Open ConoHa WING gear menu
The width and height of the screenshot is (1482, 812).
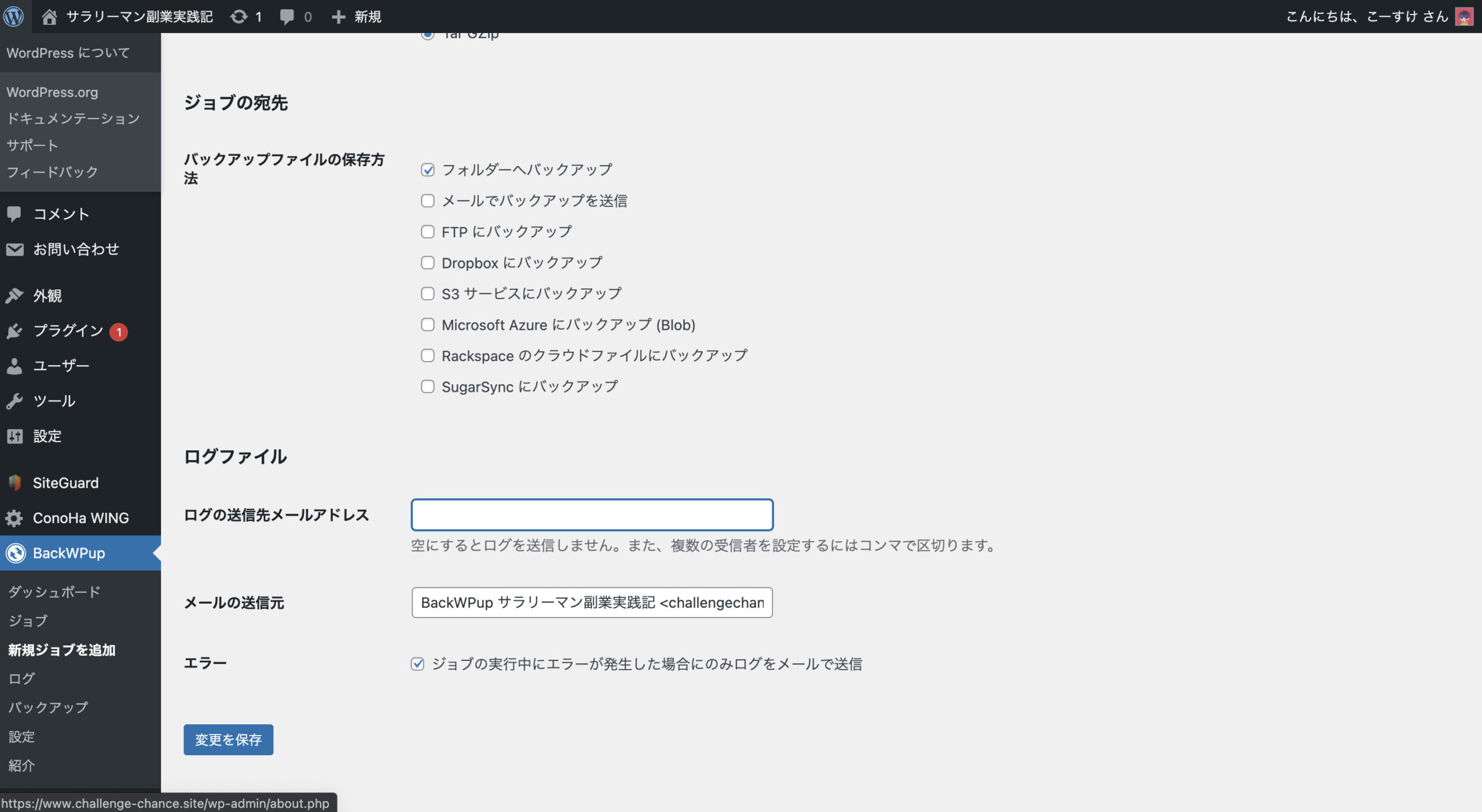(x=14, y=518)
